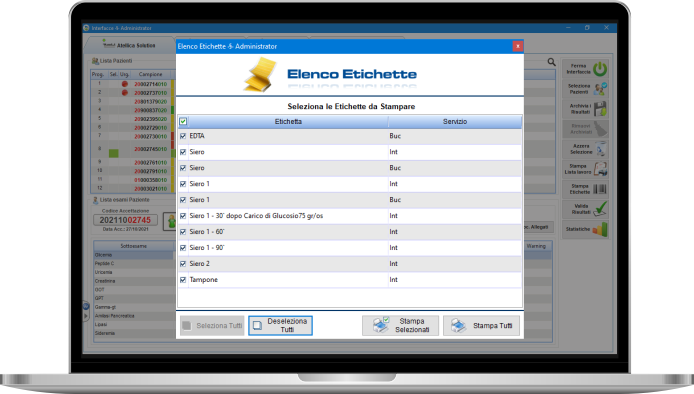694x394 pixels.
Task: Expand side panel arrow at main window's left edge
Action: pyautogui.click(x=86, y=316)
